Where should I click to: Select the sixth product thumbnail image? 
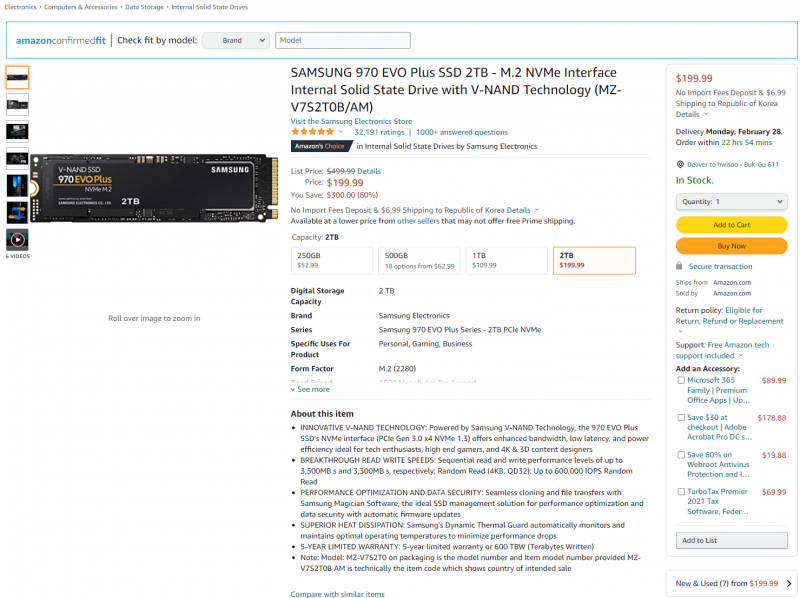17,213
